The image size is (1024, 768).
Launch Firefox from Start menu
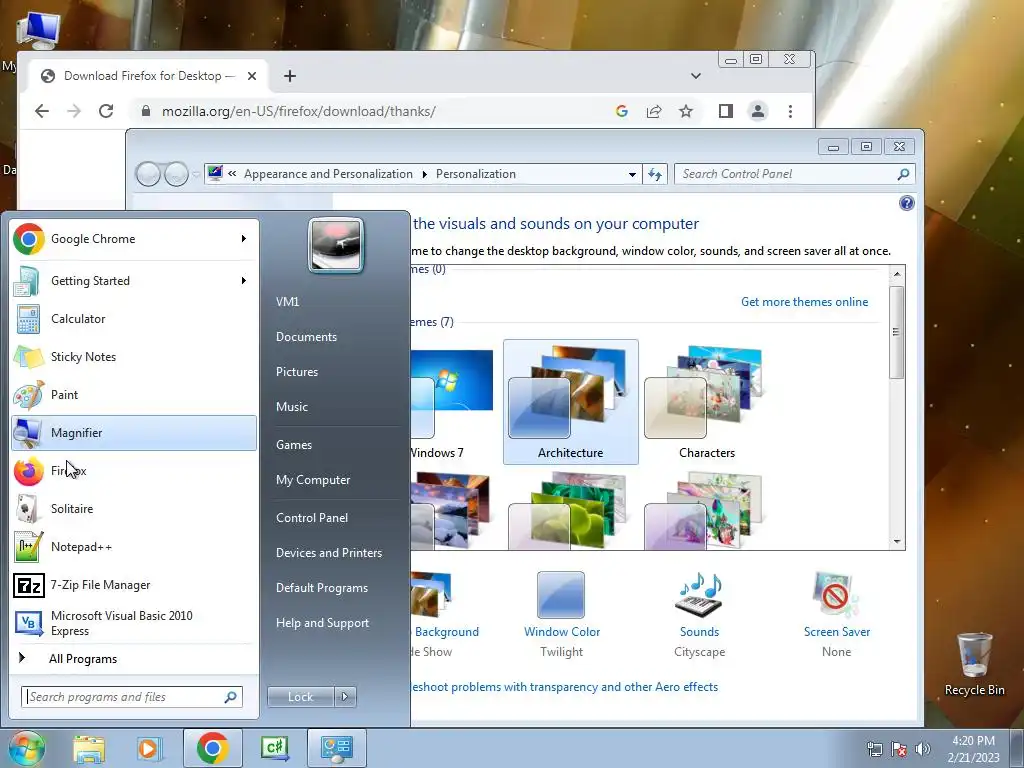(x=134, y=471)
